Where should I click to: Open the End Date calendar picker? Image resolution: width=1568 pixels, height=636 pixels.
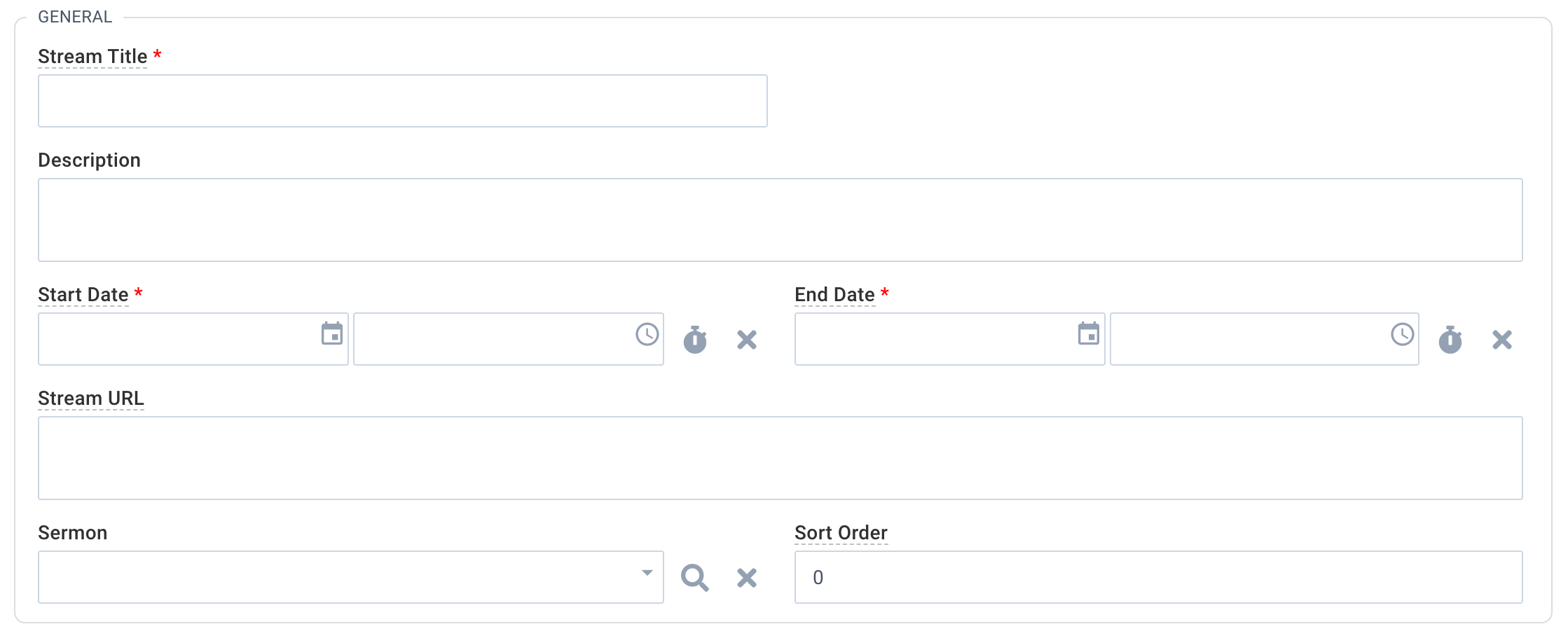1089,333
